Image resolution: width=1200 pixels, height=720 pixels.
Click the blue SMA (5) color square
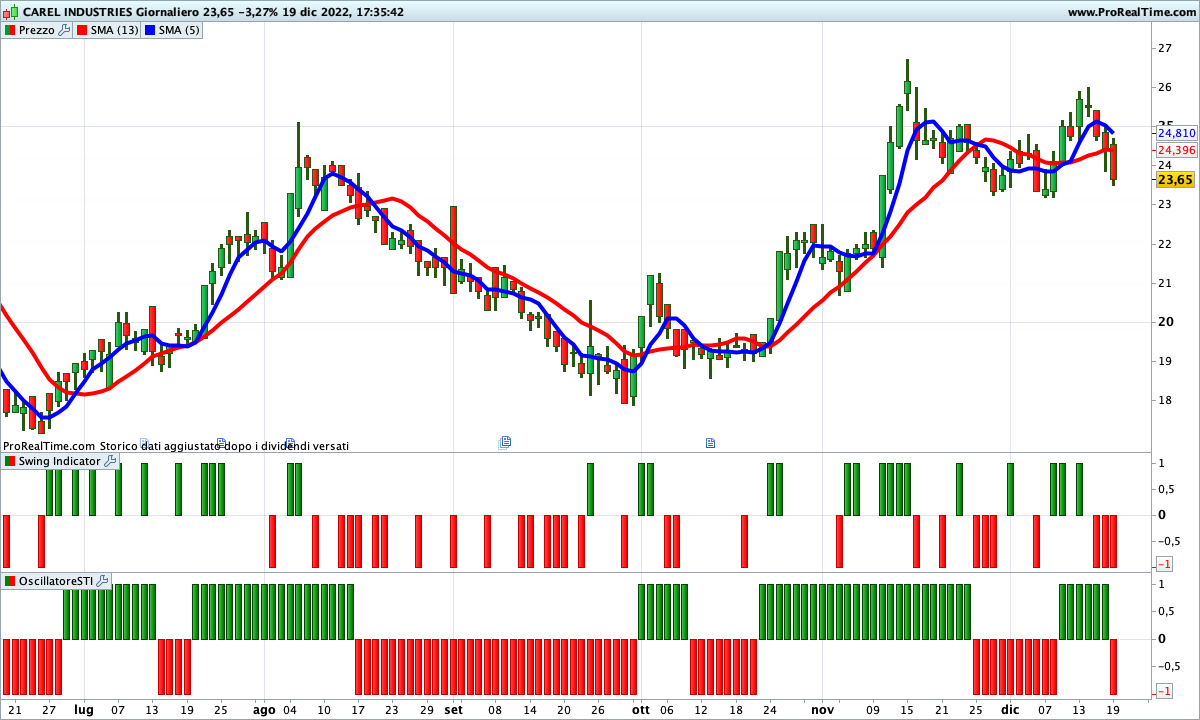pyautogui.click(x=150, y=30)
